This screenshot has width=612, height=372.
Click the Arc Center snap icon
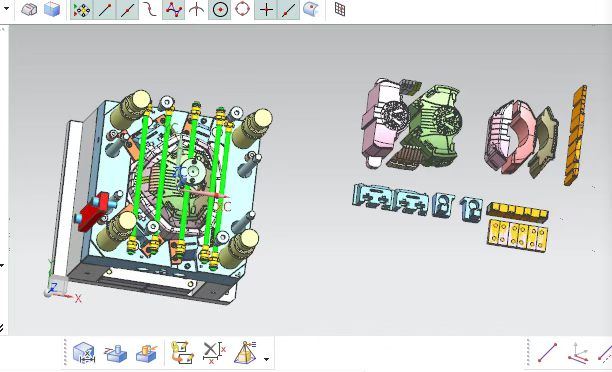[x=219, y=10]
